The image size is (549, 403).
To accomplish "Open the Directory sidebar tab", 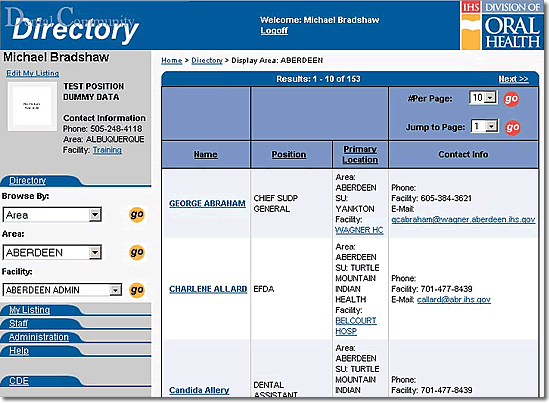I will pos(28,181).
